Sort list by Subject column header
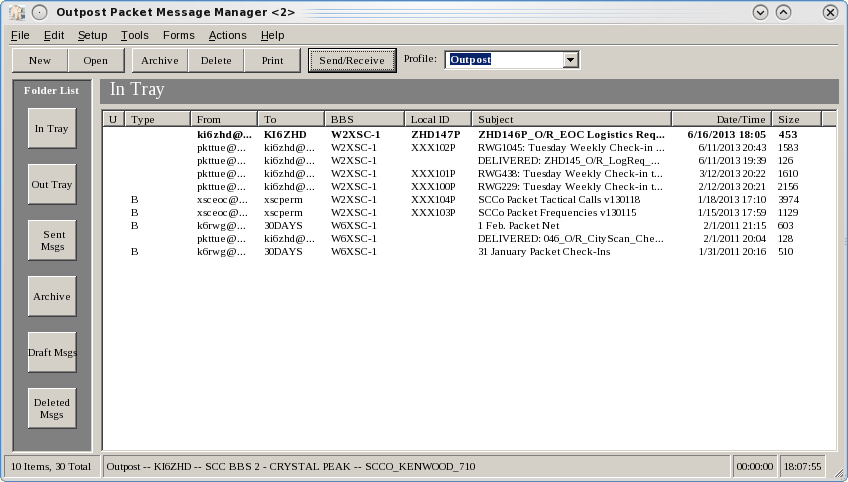The height and width of the screenshot is (482, 848). [x=570, y=120]
